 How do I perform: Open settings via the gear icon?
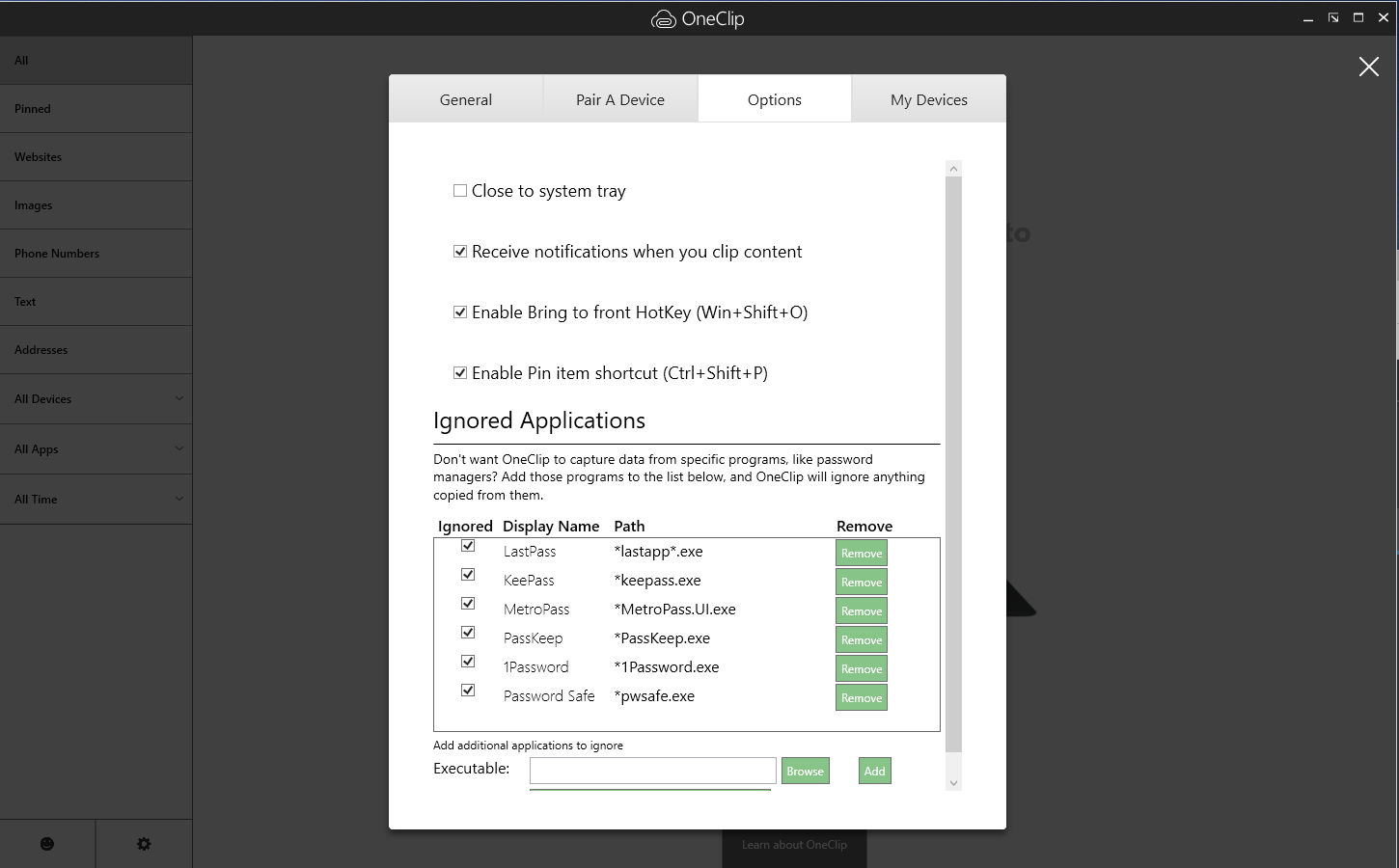tap(144, 844)
